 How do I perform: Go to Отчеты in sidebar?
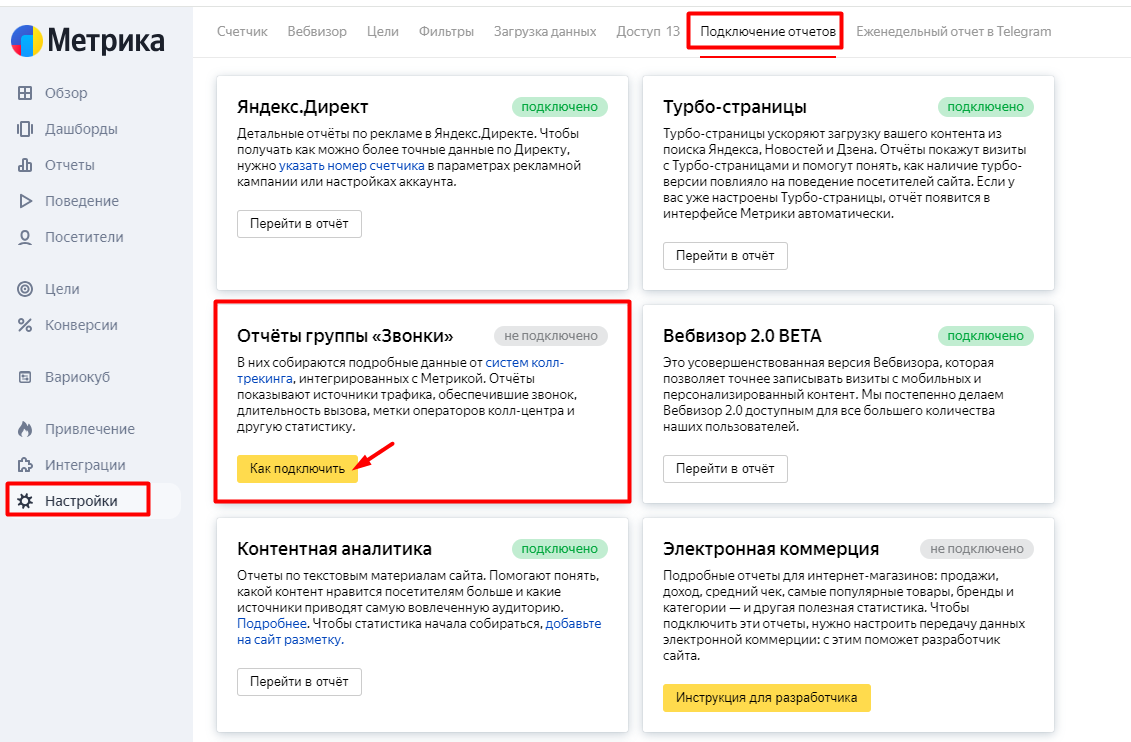(x=70, y=165)
